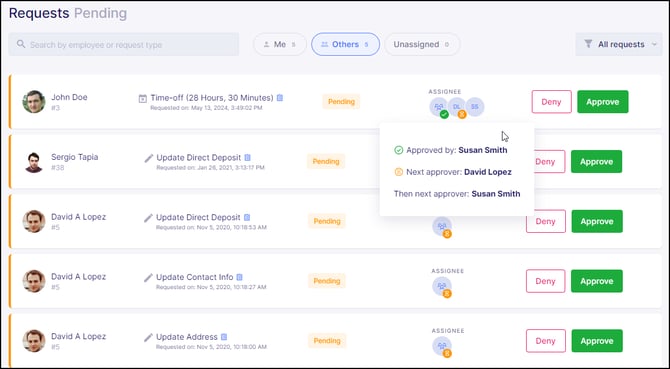This screenshot has height=369, width=670.
Task: Deny the Update Address request
Action: pos(546,341)
